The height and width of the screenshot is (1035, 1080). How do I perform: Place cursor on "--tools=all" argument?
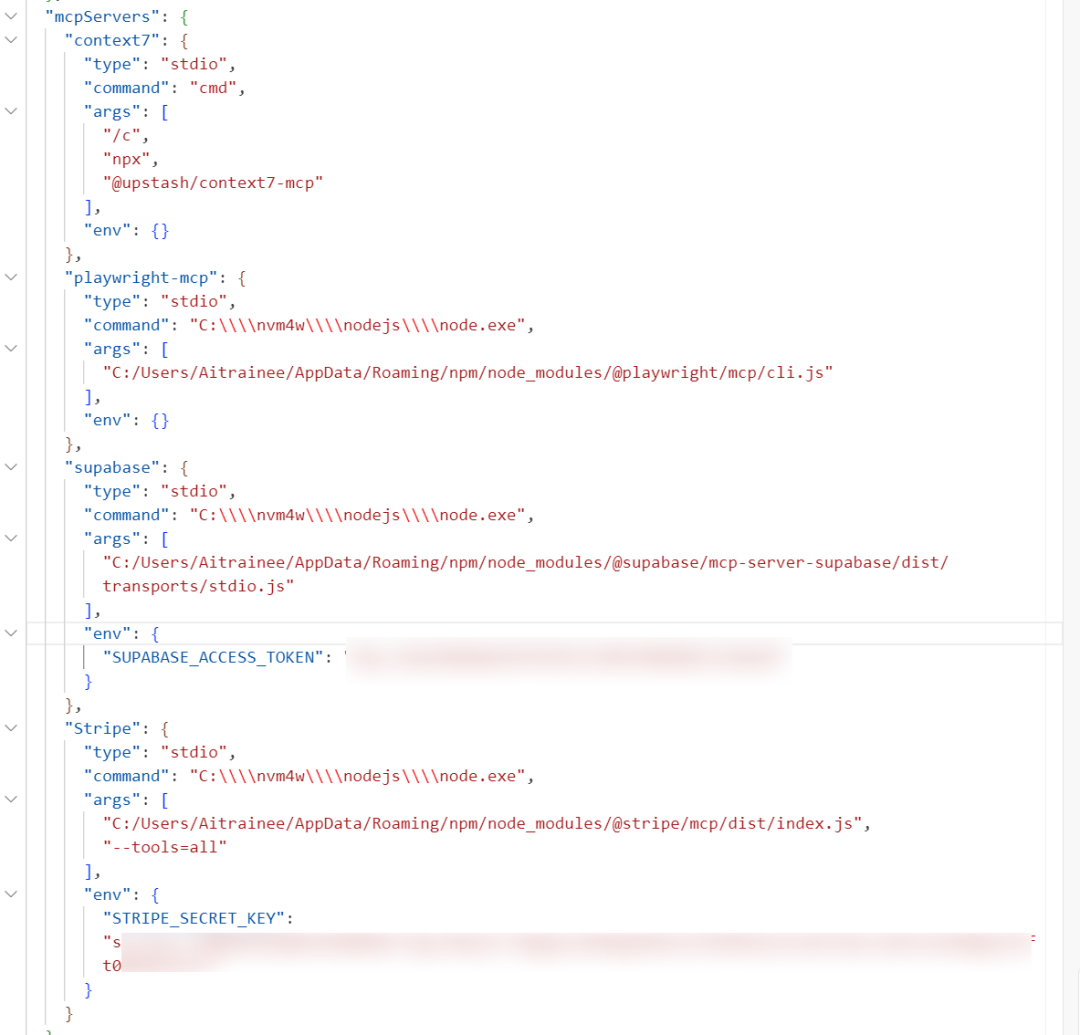[165, 847]
